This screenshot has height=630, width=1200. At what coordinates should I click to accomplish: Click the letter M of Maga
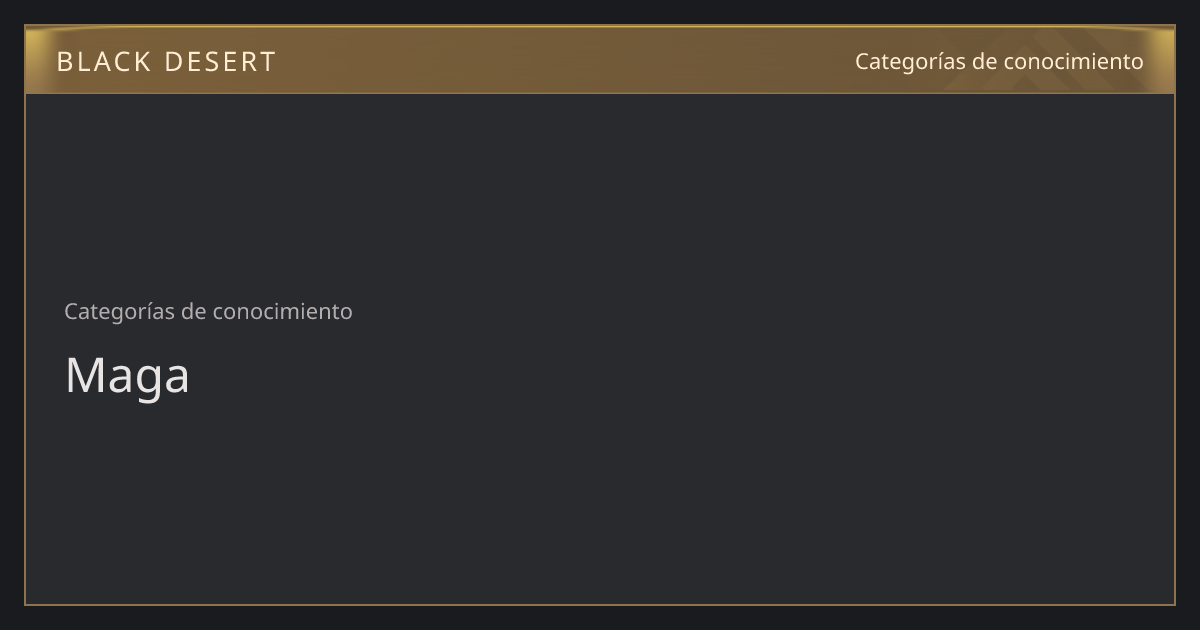(82, 376)
